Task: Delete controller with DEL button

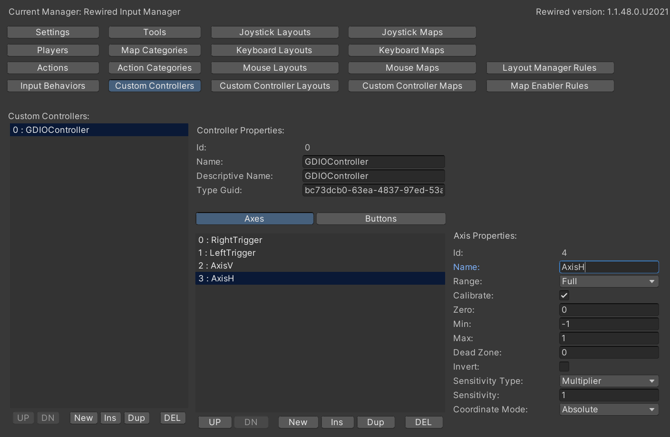Action: point(172,418)
